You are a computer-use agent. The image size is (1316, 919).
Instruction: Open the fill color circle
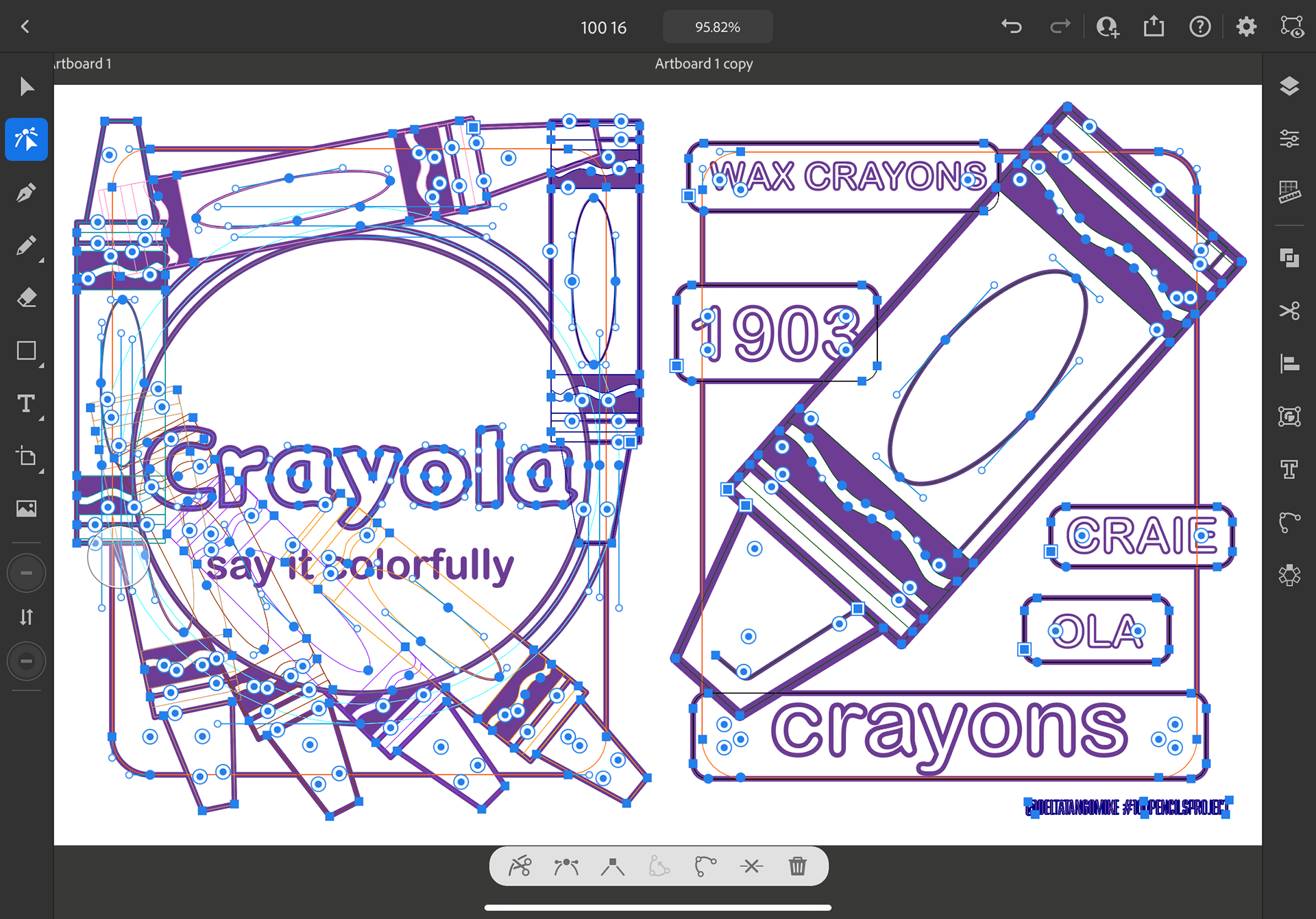[26, 573]
